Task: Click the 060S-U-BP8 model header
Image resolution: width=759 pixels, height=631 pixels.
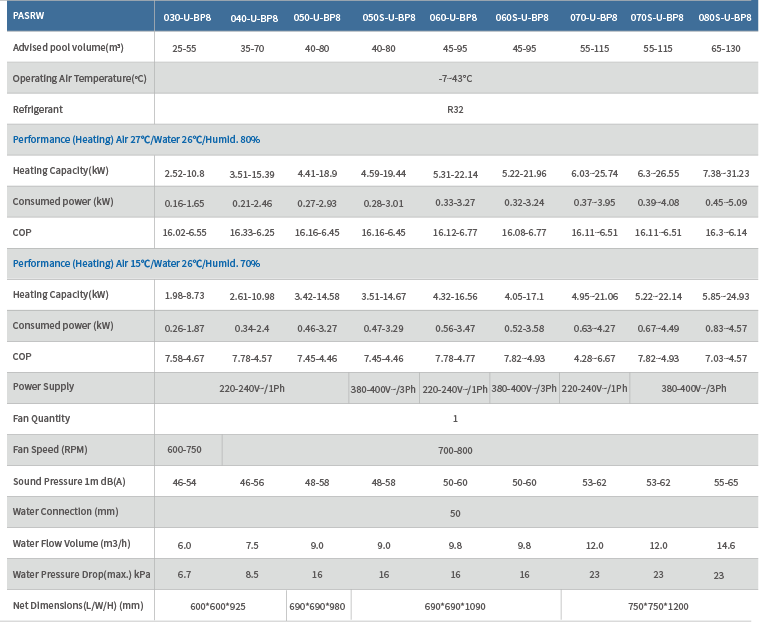Action: point(521,18)
